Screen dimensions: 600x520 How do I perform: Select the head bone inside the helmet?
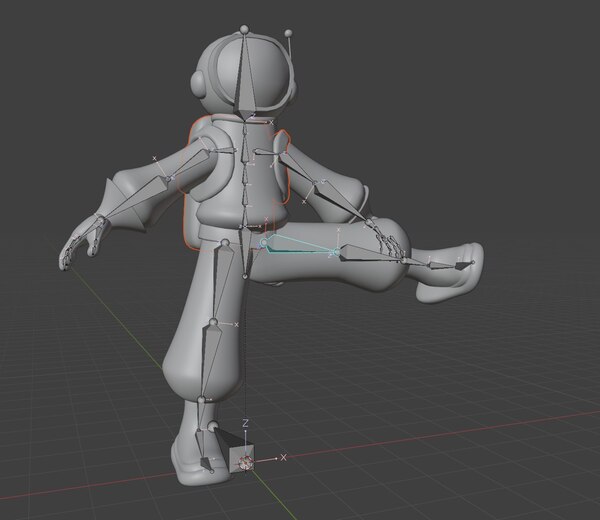244,77
